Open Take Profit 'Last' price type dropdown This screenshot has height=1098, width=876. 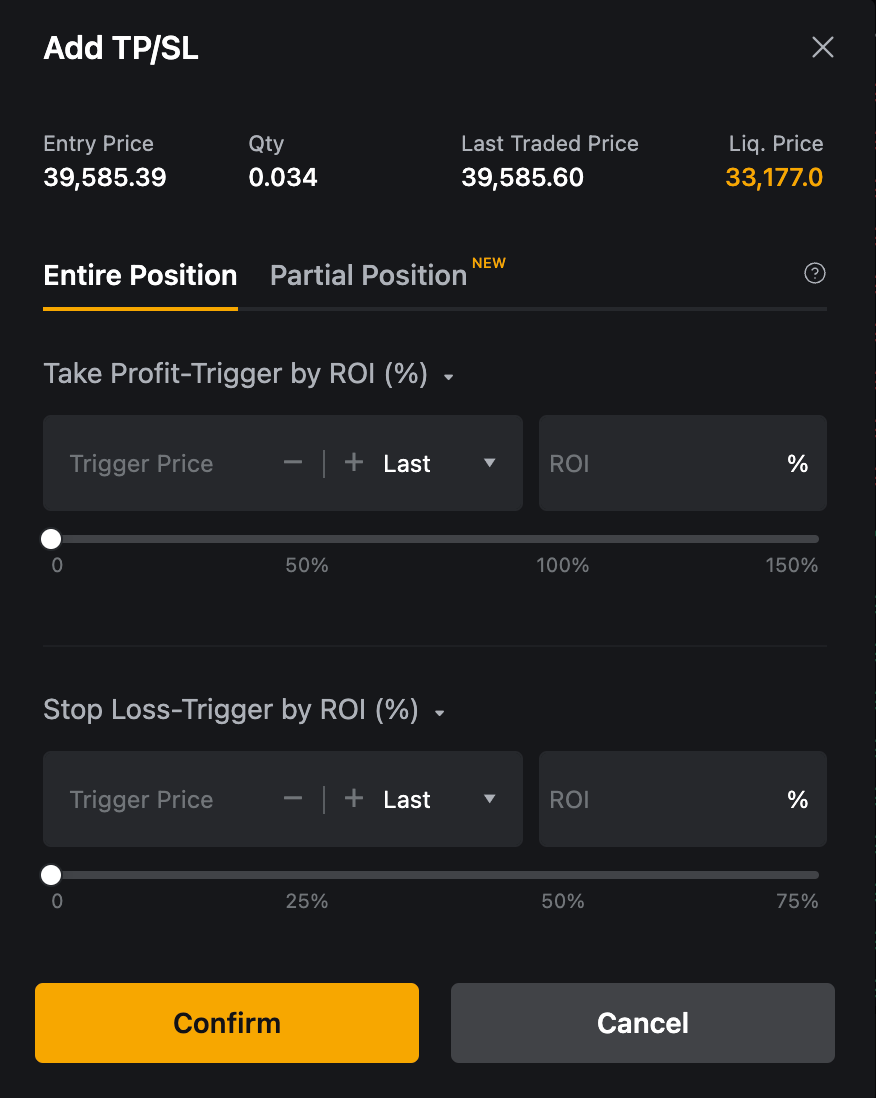[x=439, y=463]
